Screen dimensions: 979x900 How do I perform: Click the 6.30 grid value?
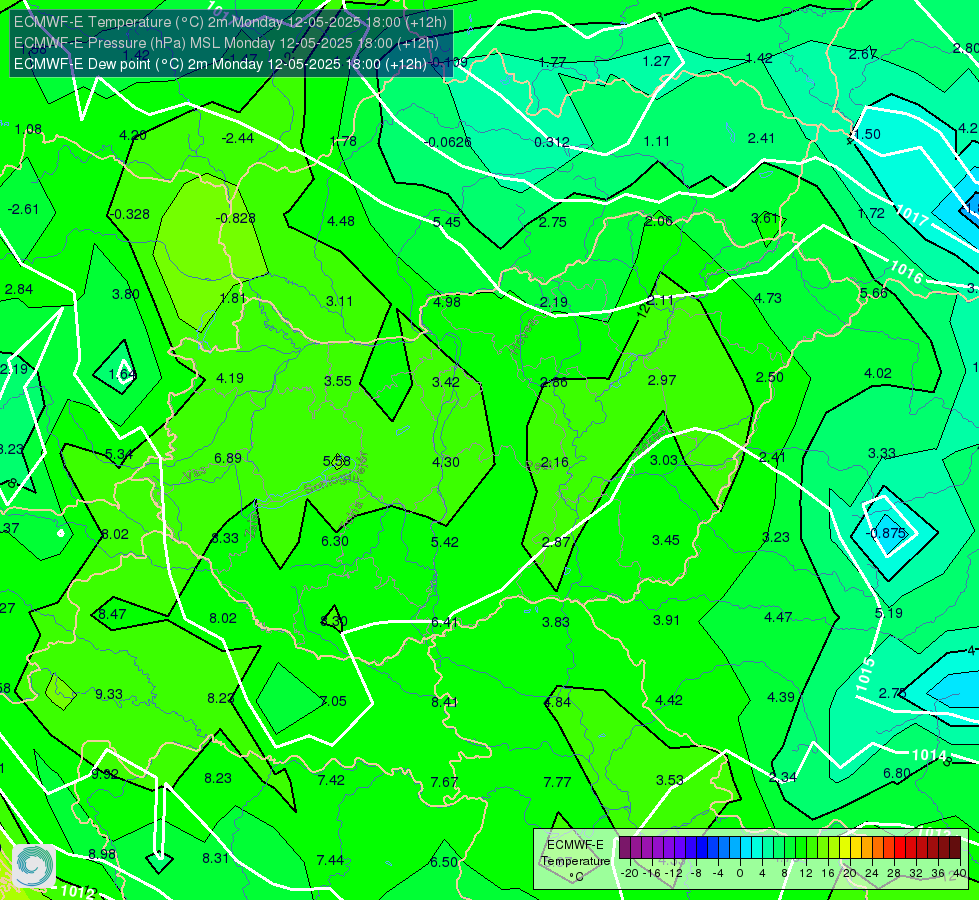(x=335, y=541)
